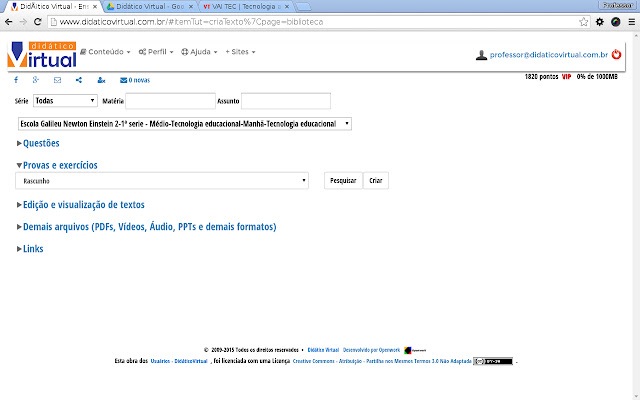Open the Didático Virtual footer link
The height and width of the screenshot is (400, 640).
click(x=323, y=350)
